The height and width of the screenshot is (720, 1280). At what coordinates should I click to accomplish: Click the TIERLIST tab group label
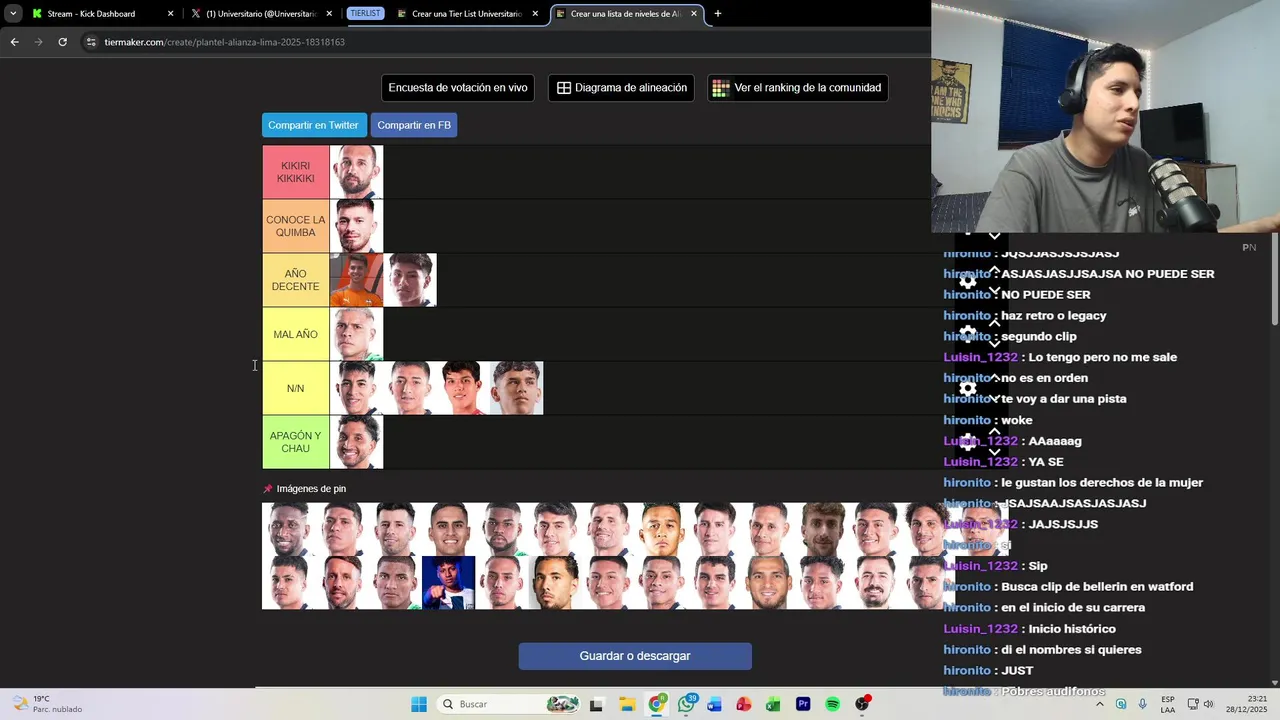pyautogui.click(x=365, y=14)
